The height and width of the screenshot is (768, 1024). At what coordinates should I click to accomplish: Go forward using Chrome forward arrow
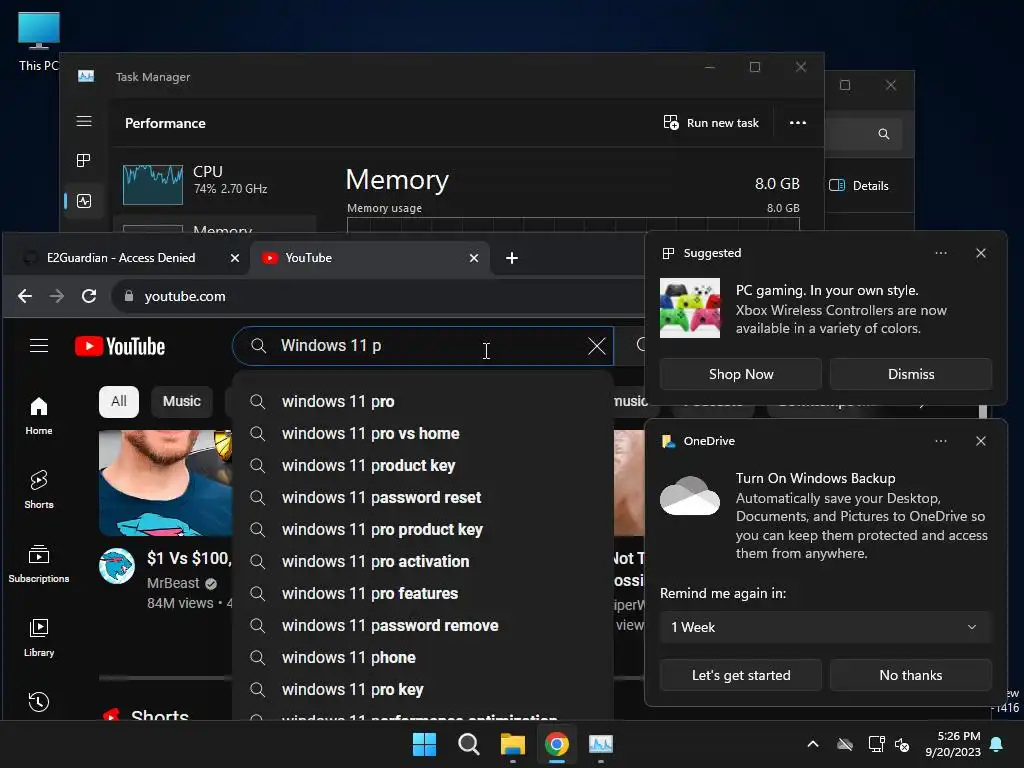coord(57,296)
